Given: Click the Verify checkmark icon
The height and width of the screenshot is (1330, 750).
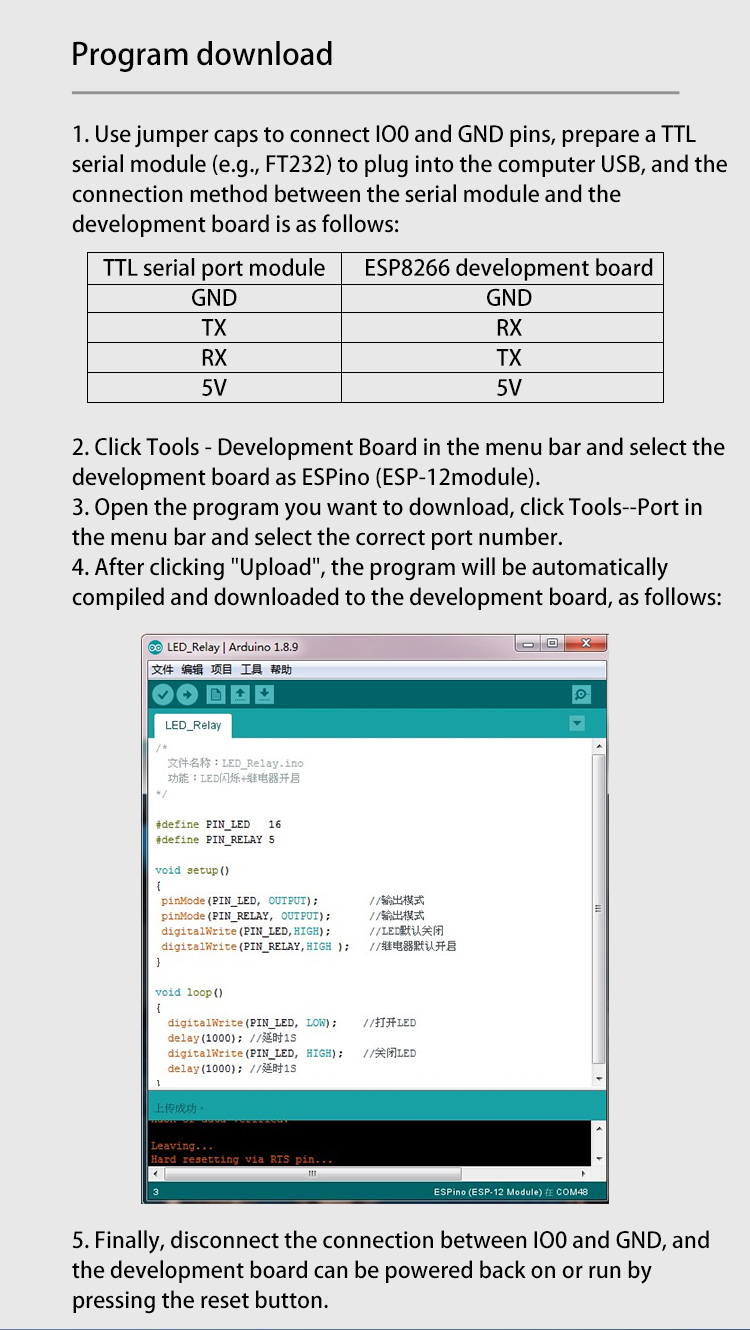Looking at the screenshot, I should coord(162,695).
